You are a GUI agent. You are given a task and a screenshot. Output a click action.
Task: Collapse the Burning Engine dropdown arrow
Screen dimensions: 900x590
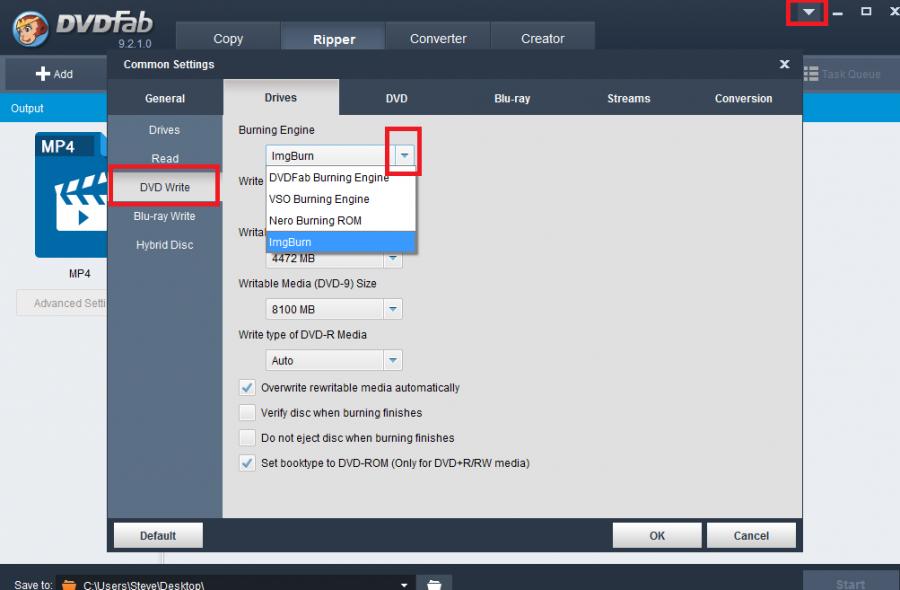[x=405, y=156]
